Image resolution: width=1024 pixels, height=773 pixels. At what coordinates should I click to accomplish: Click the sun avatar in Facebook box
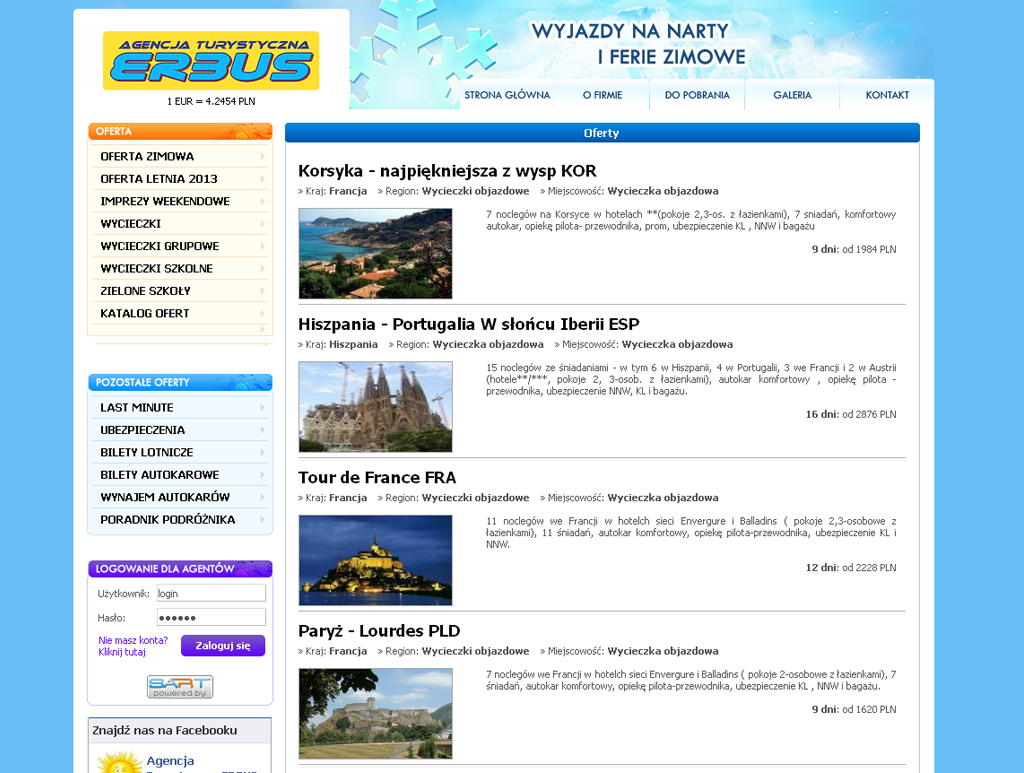click(119, 761)
